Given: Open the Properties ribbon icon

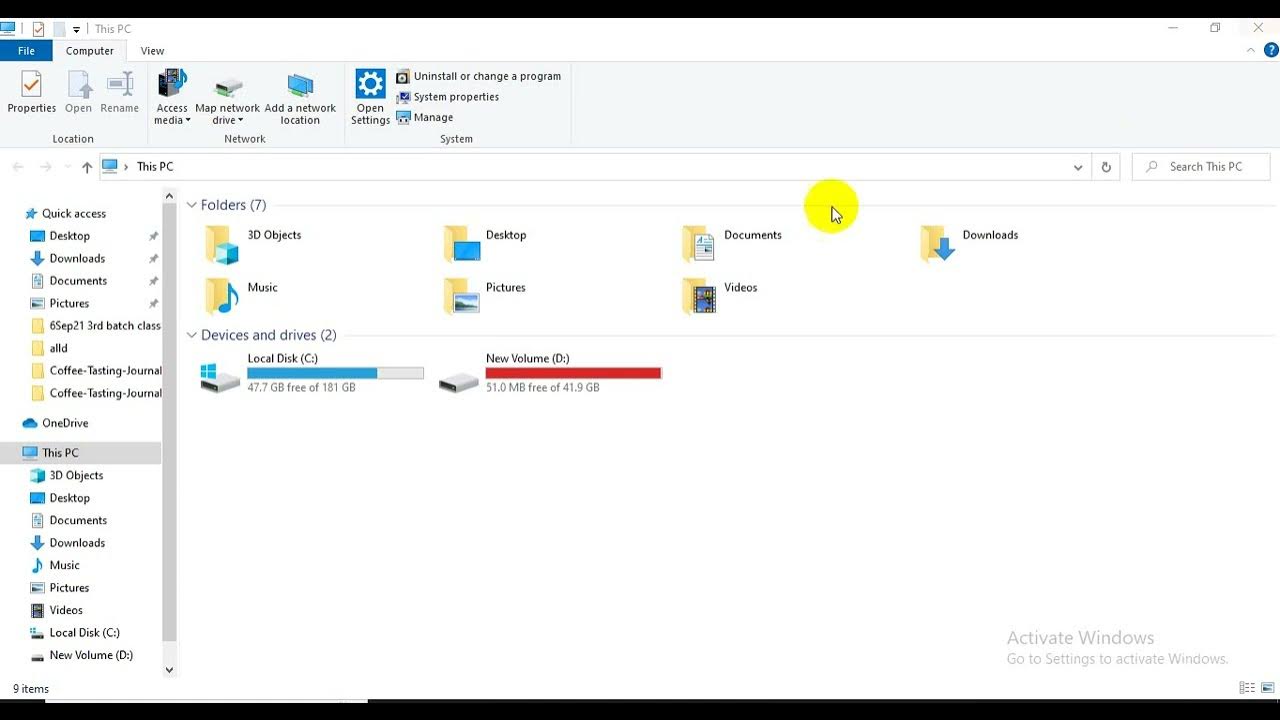Looking at the screenshot, I should click(x=32, y=92).
